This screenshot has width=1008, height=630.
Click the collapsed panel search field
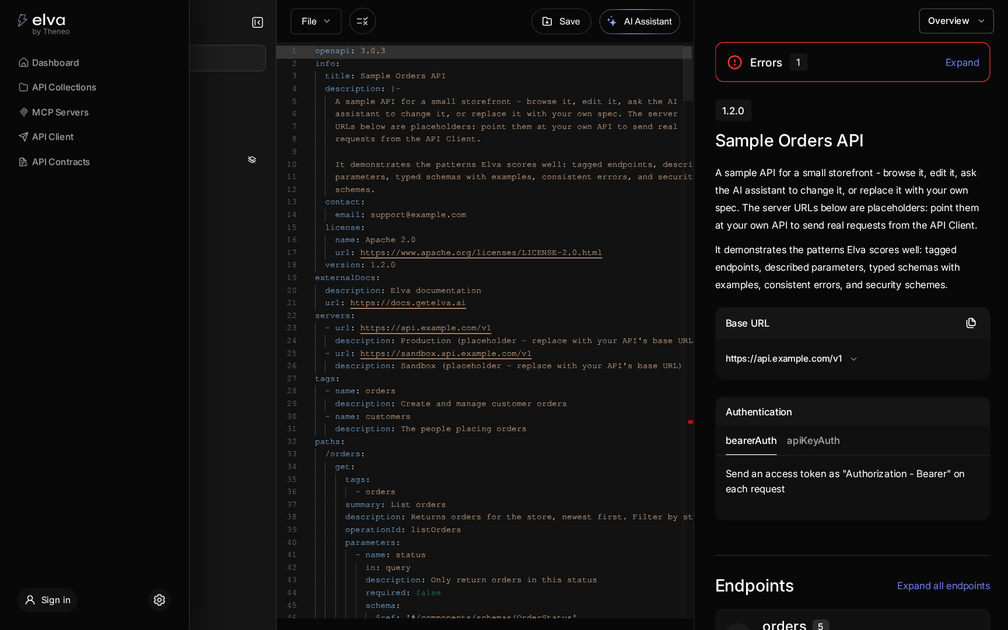[228, 58]
